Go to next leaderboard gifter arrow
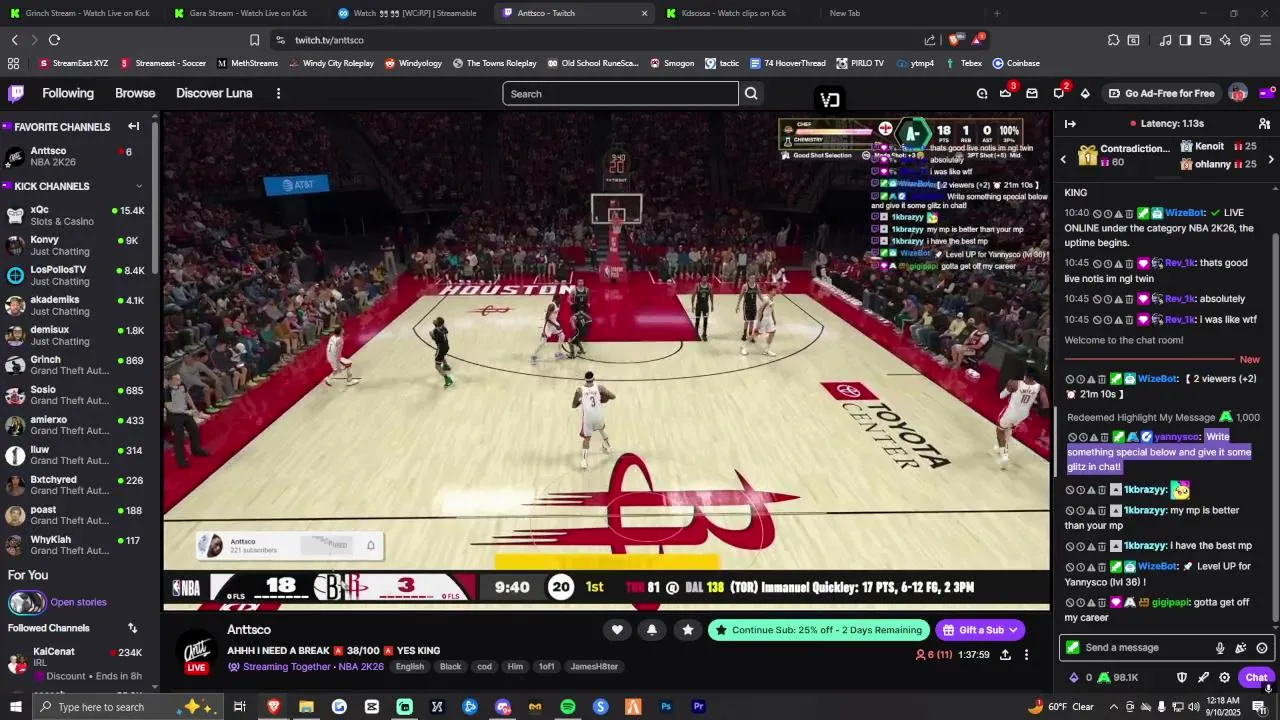Viewport: 1280px width, 720px height. [x=1270, y=159]
